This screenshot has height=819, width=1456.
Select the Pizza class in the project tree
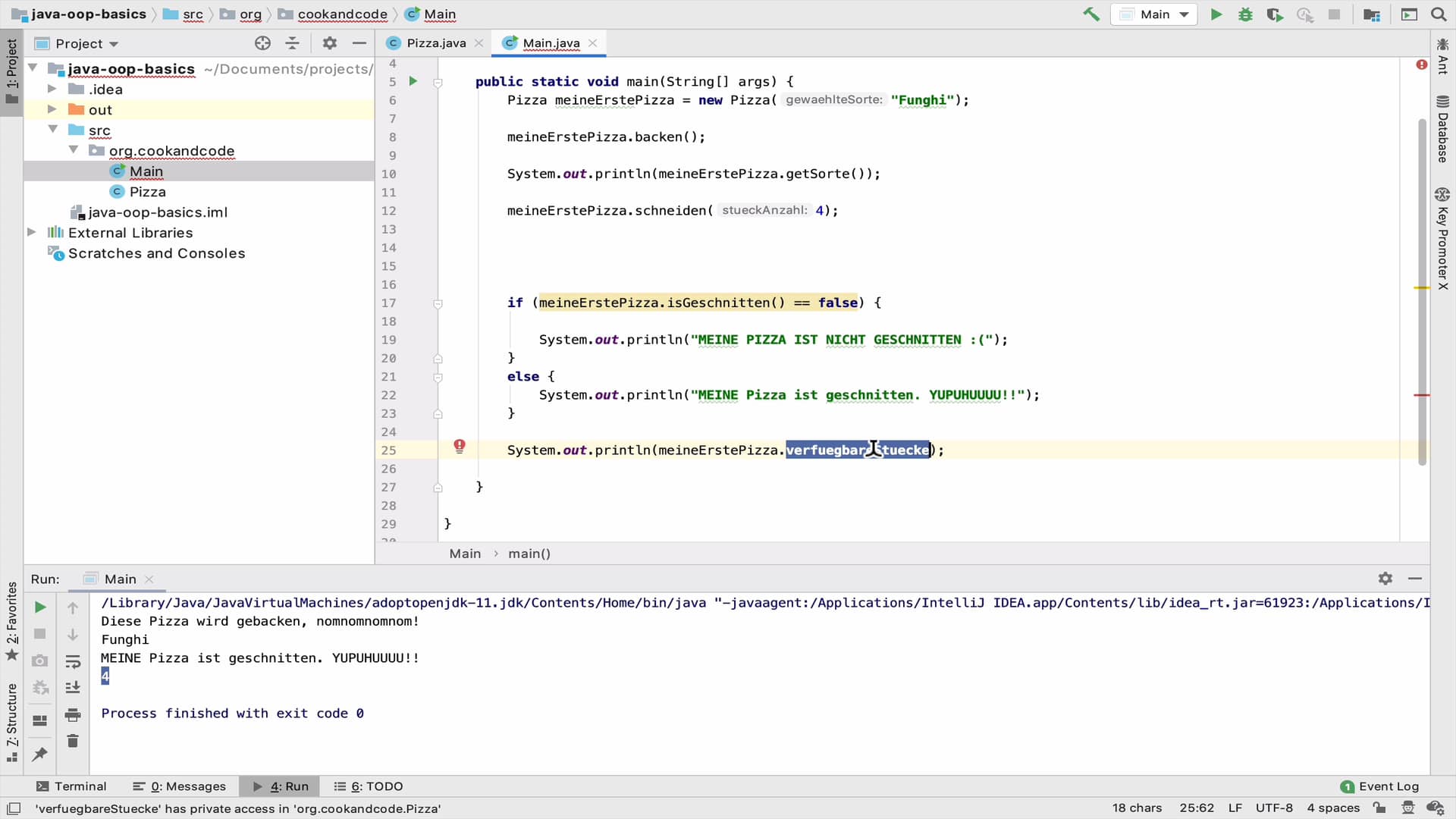(147, 192)
